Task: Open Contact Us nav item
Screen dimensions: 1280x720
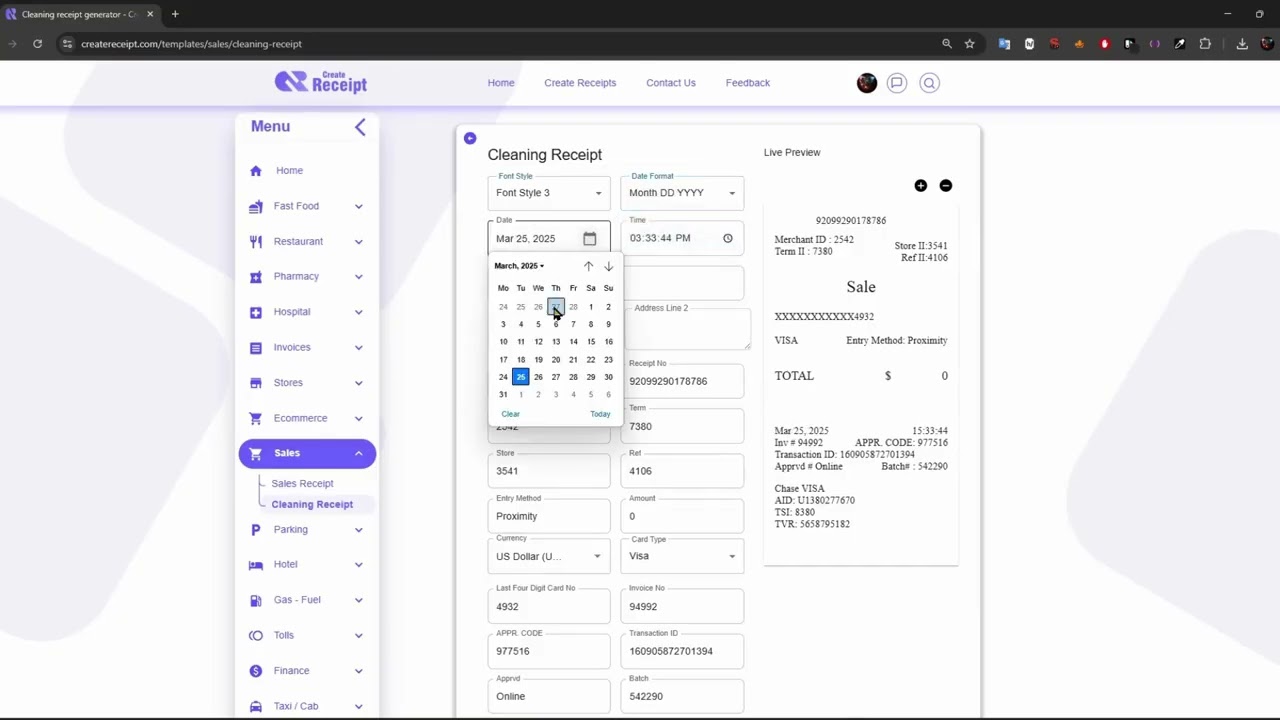Action: pos(671,83)
